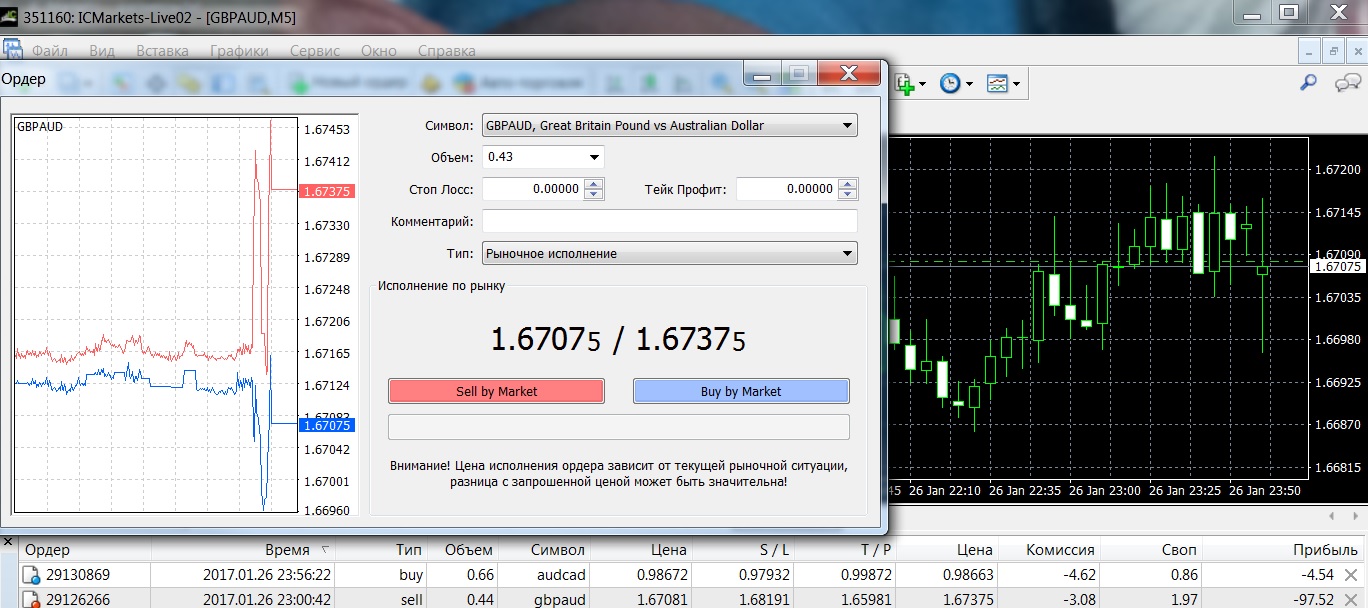Sort by the Комиссия column header
The width and height of the screenshot is (1368, 608).
(x=1049, y=550)
